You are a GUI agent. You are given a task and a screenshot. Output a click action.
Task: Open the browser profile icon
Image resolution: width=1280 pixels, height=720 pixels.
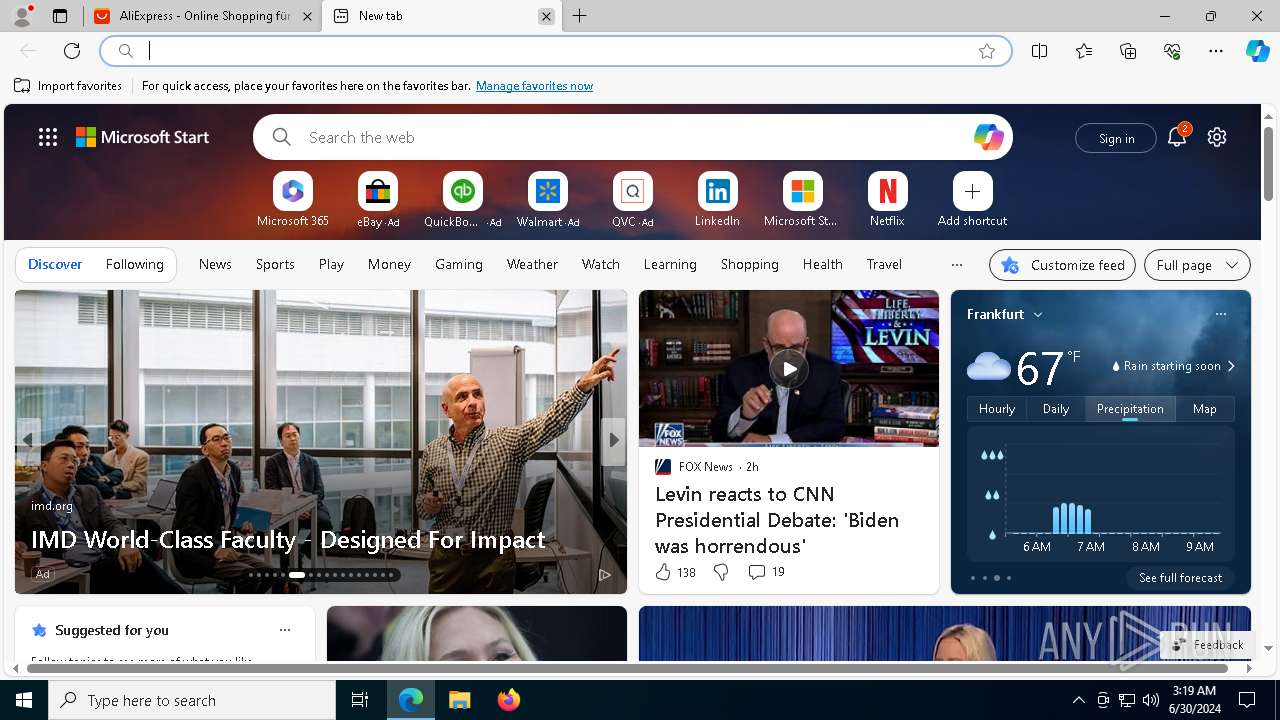[x=22, y=16]
